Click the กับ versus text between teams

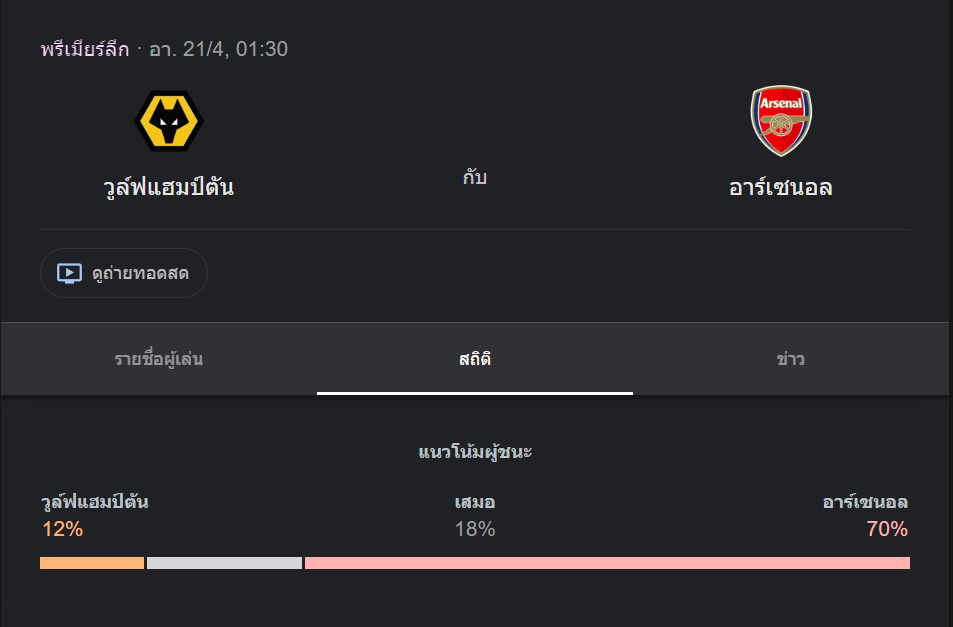[475, 178]
